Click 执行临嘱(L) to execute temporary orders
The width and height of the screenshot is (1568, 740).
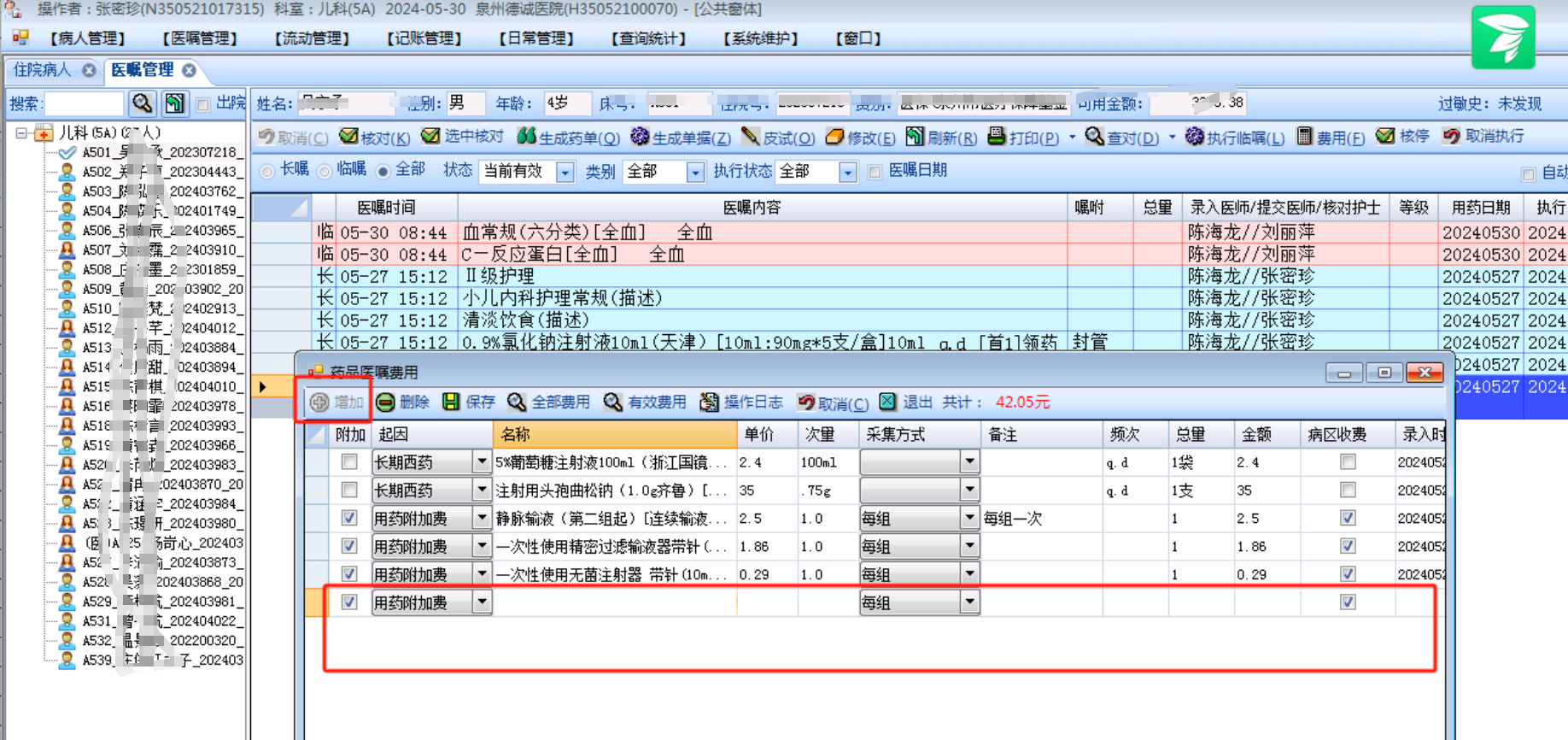(x=1235, y=138)
